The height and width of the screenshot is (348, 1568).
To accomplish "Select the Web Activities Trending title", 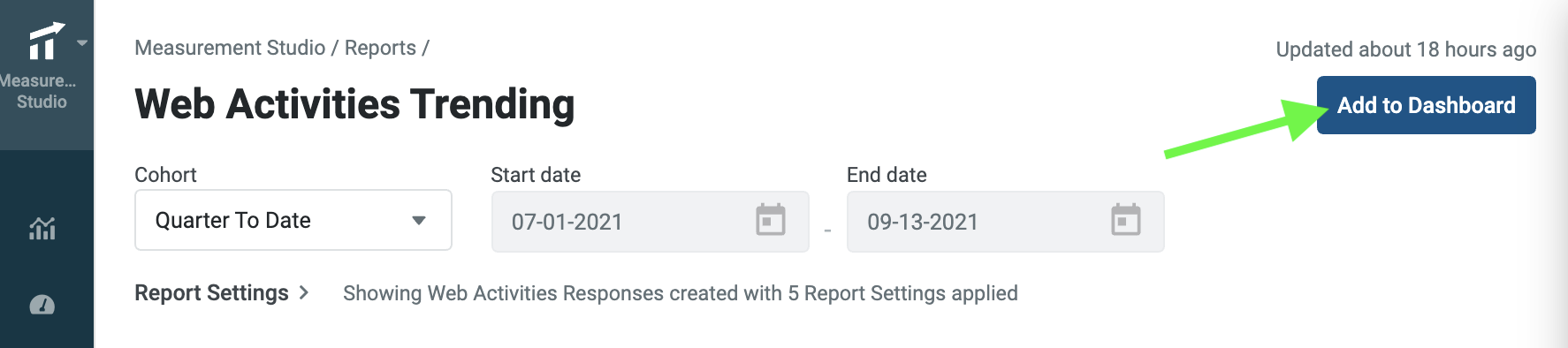I will 354,104.
